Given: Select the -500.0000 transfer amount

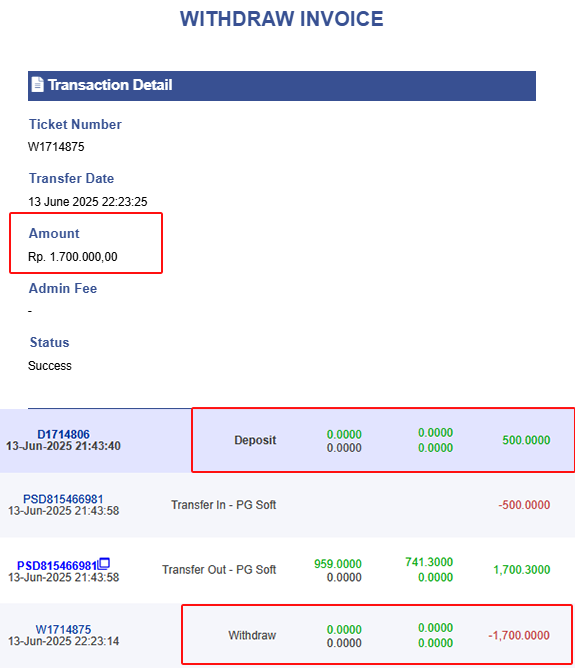Looking at the screenshot, I should point(524,505).
